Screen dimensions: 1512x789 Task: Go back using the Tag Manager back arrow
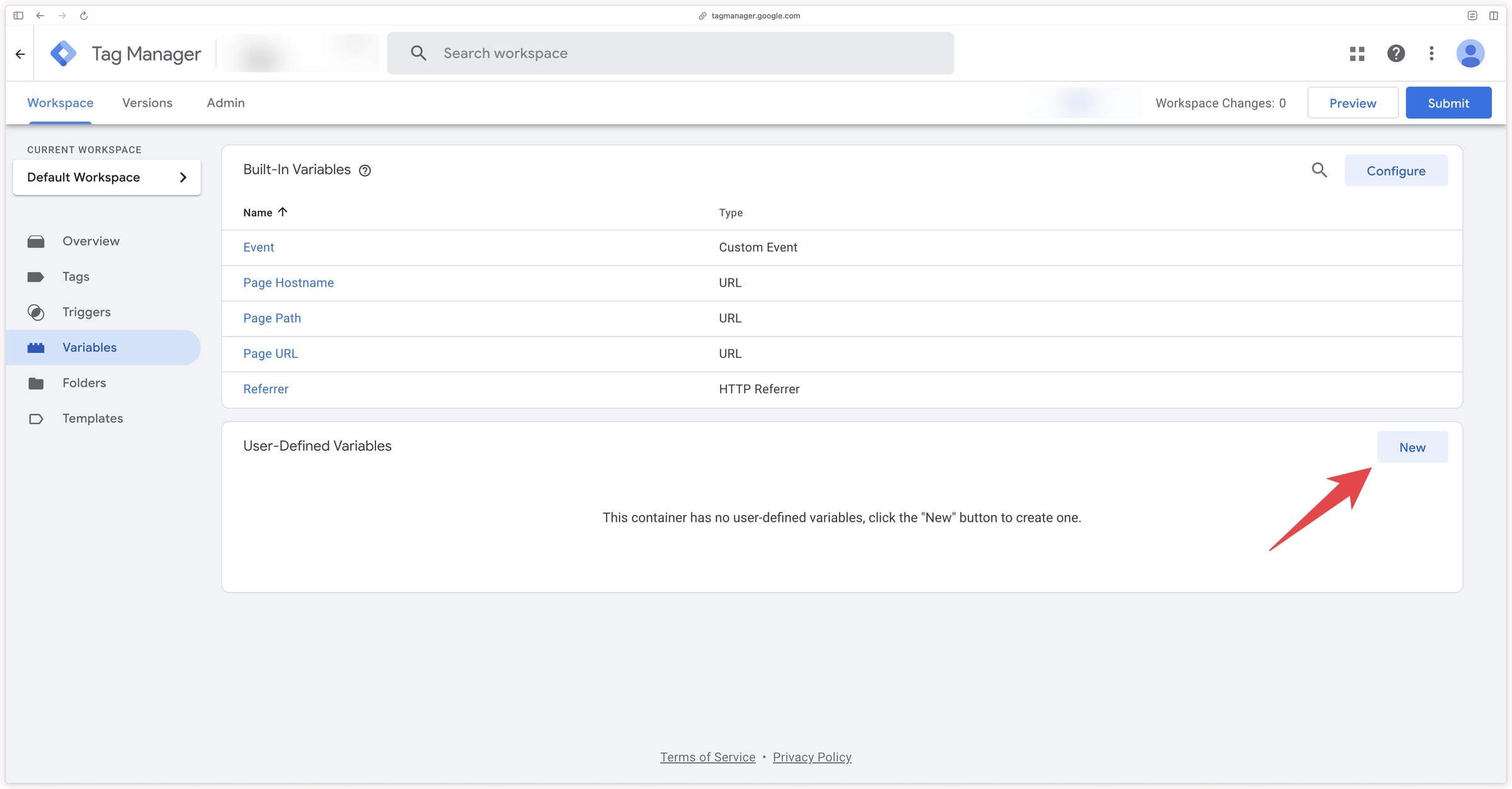coord(20,54)
